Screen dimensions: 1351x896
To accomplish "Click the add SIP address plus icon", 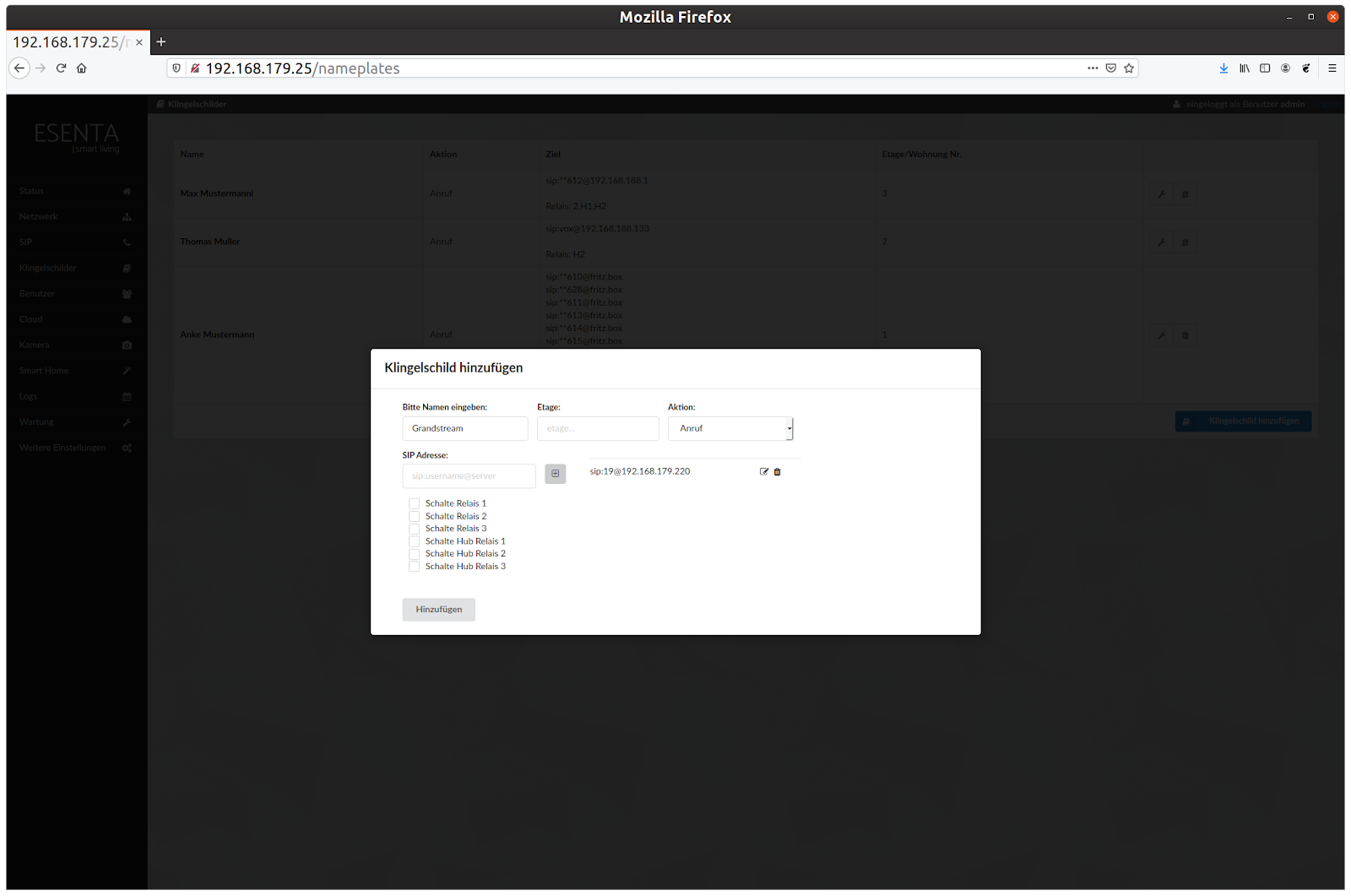I will pos(555,474).
